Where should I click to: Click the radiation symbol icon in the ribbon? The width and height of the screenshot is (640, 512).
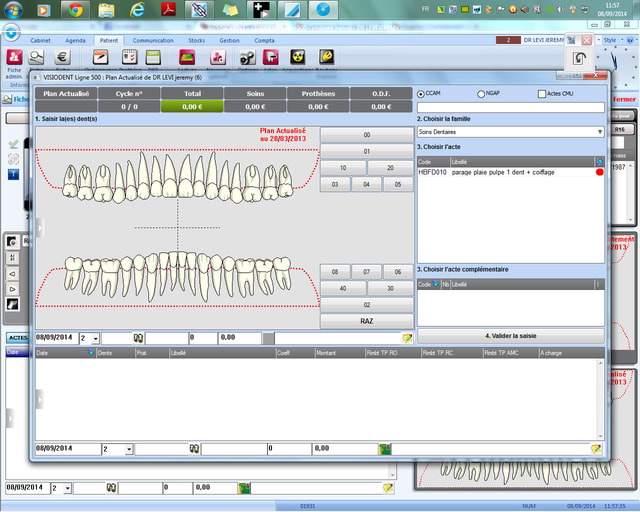click(x=296, y=57)
